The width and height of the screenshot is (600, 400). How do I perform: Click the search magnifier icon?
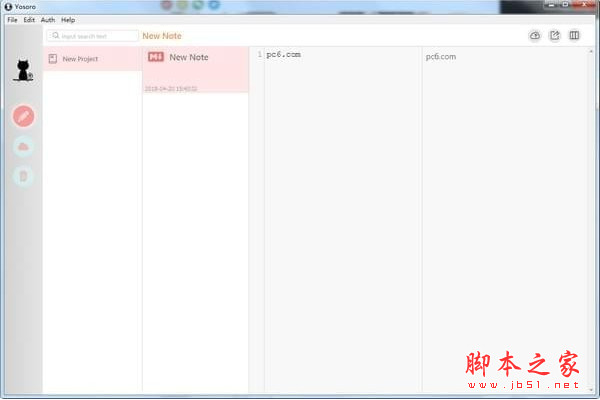click(56, 36)
